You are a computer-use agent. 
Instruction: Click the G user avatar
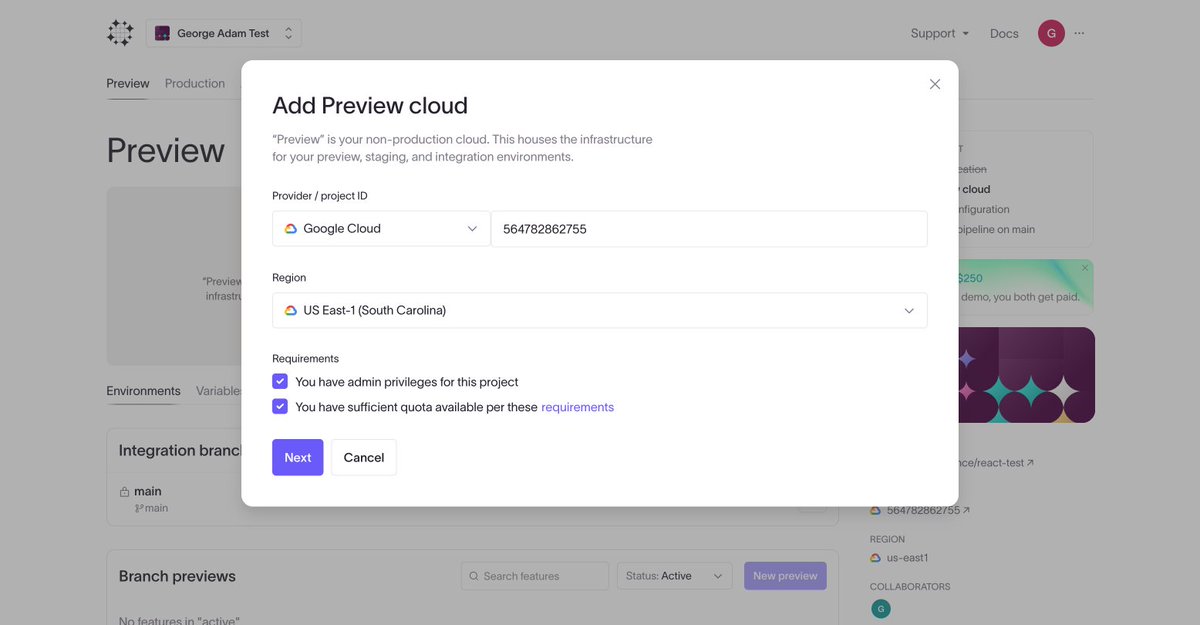point(1051,33)
